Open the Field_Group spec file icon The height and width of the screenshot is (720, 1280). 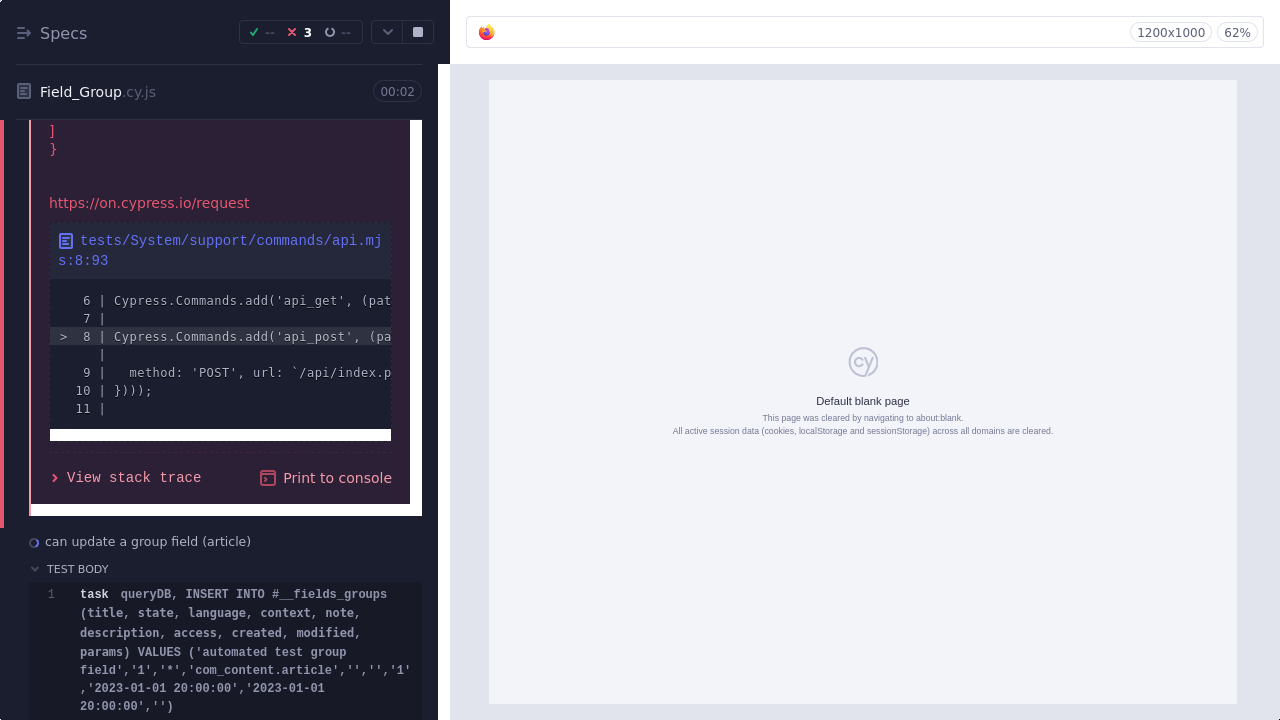pos(24,92)
